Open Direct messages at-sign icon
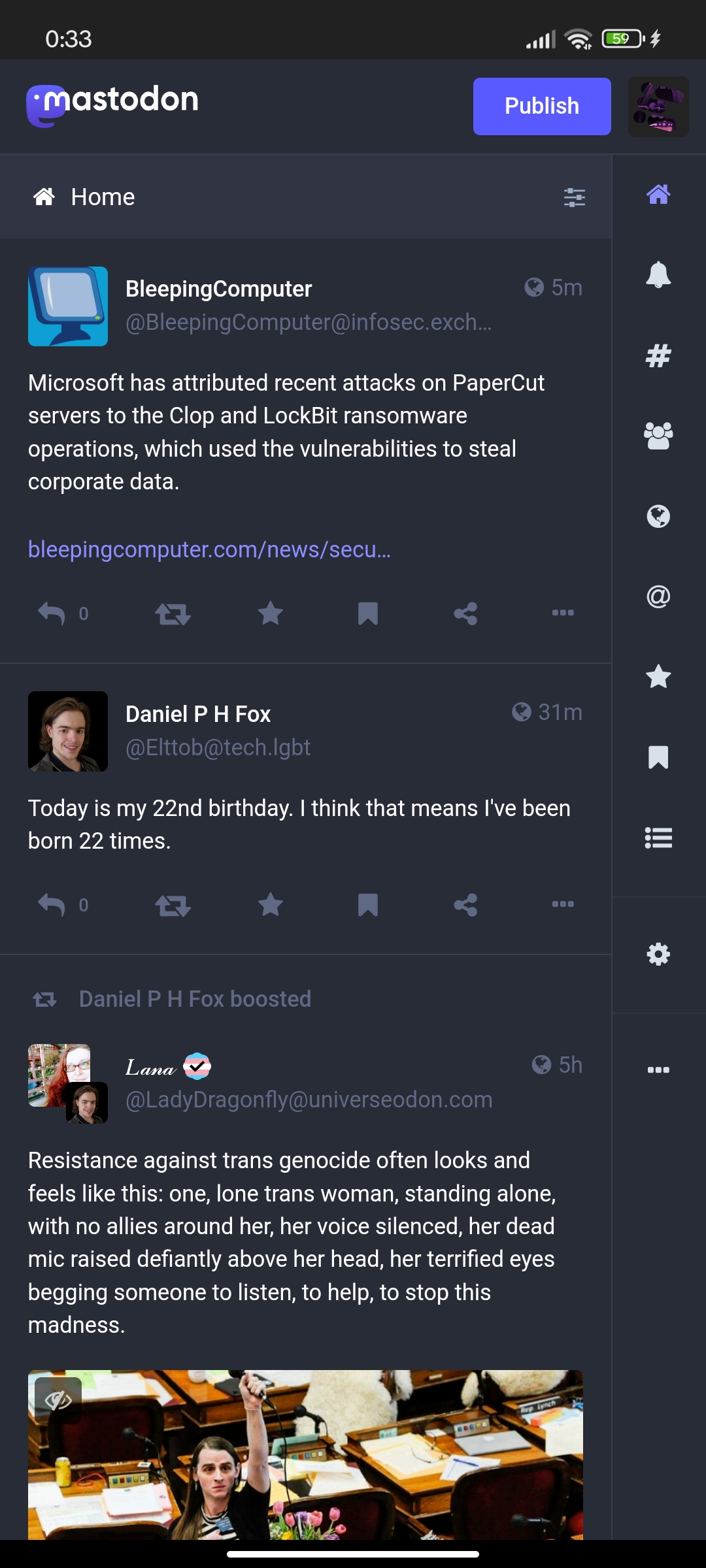Image resolution: width=706 pixels, height=1568 pixels. (x=658, y=596)
